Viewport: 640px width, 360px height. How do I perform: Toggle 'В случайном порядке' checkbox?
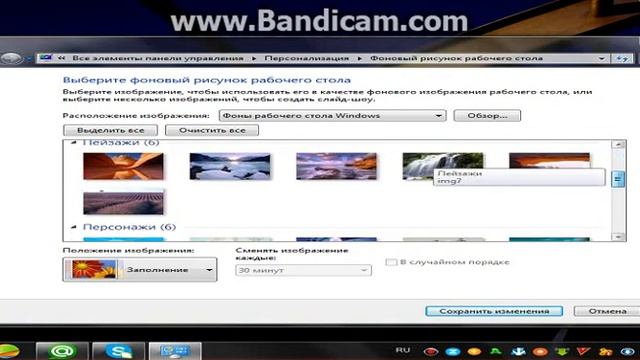click(391, 262)
